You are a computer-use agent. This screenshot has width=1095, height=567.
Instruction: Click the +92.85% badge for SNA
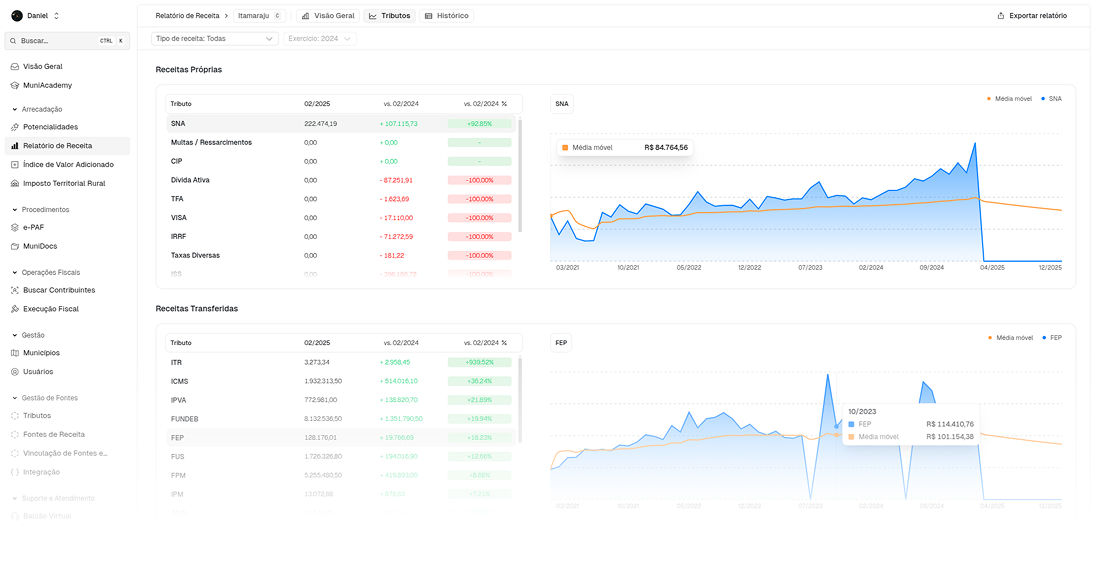479,124
